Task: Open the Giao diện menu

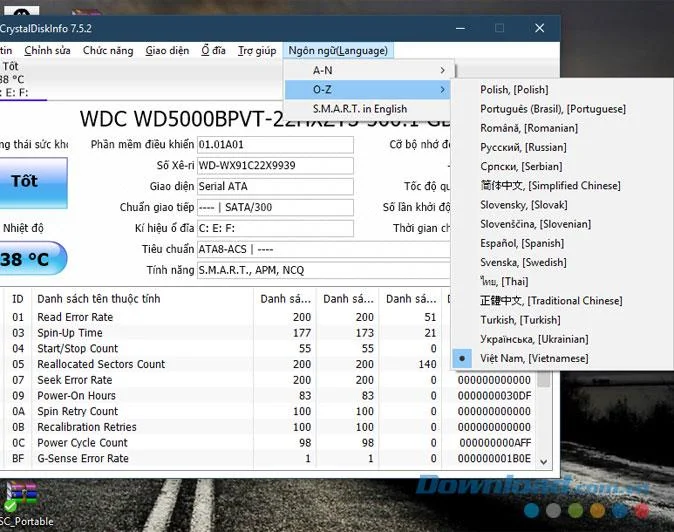Action: pos(167,51)
